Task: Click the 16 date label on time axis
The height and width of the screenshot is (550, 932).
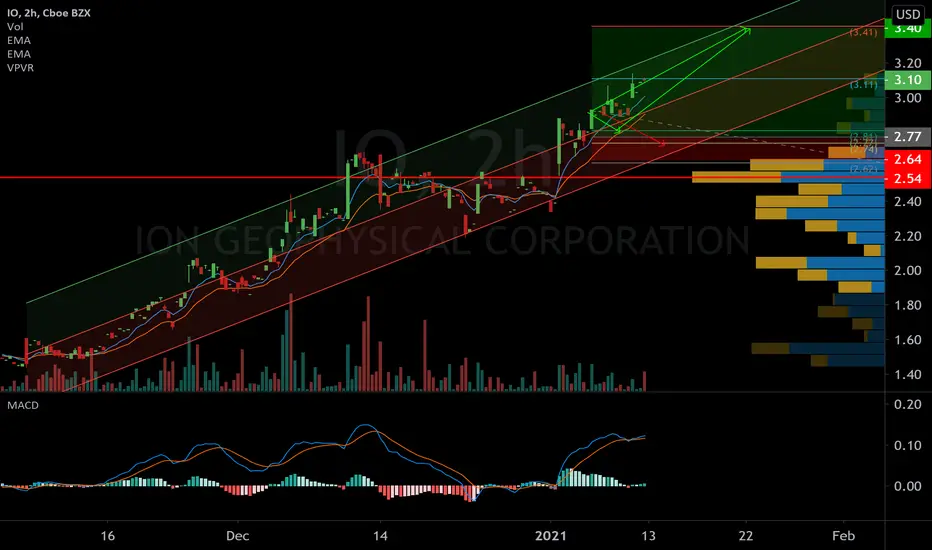Action: point(108,536)
